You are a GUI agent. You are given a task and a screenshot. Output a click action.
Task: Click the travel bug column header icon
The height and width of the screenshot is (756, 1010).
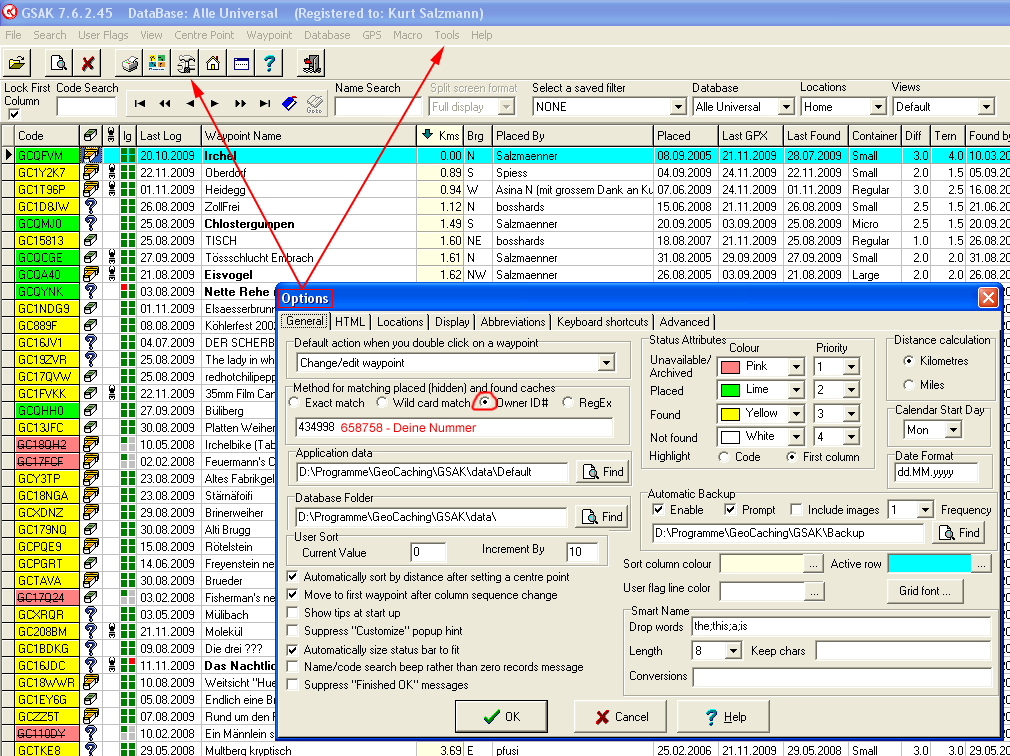(111, 136)
